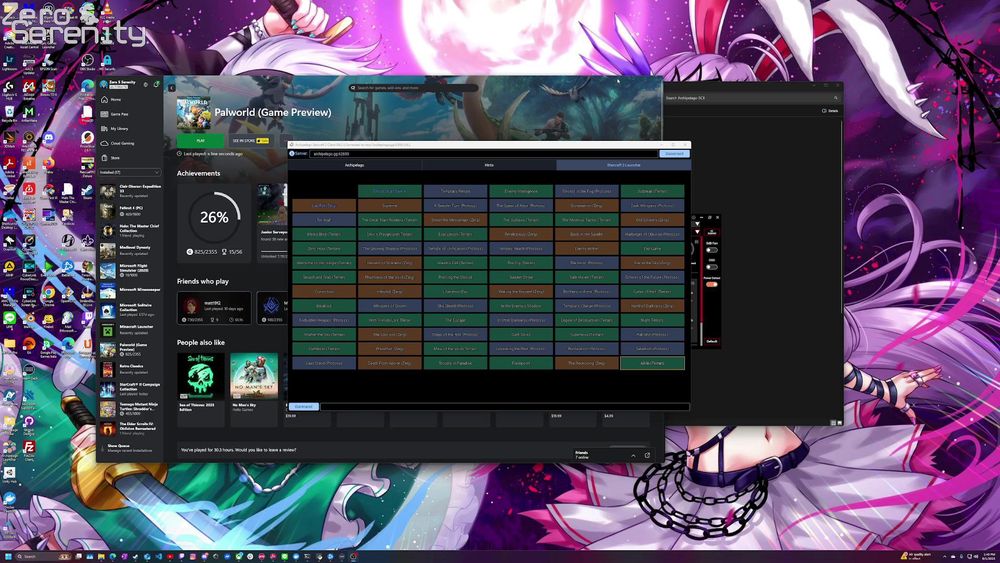Launch Safe Haven (Terran) mission
Screen dimensions: 1000x563
click(587, 277)
